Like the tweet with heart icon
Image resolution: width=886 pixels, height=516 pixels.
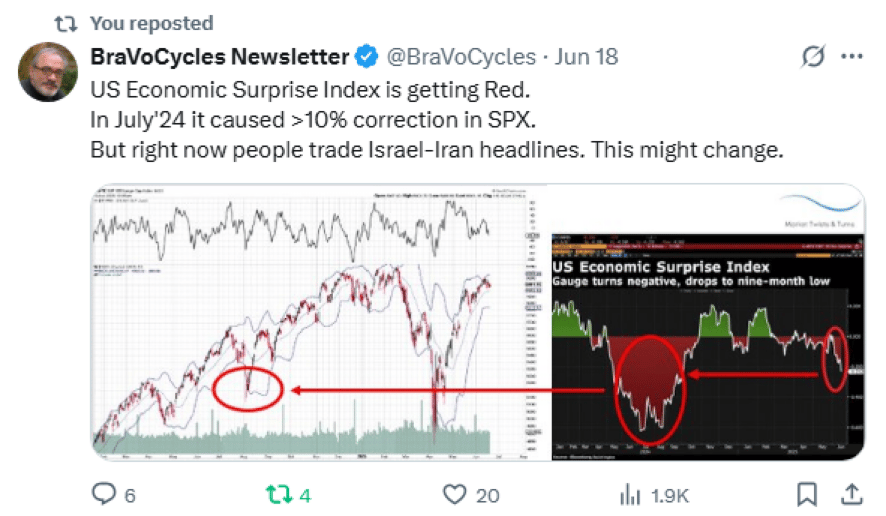(454, 494)
